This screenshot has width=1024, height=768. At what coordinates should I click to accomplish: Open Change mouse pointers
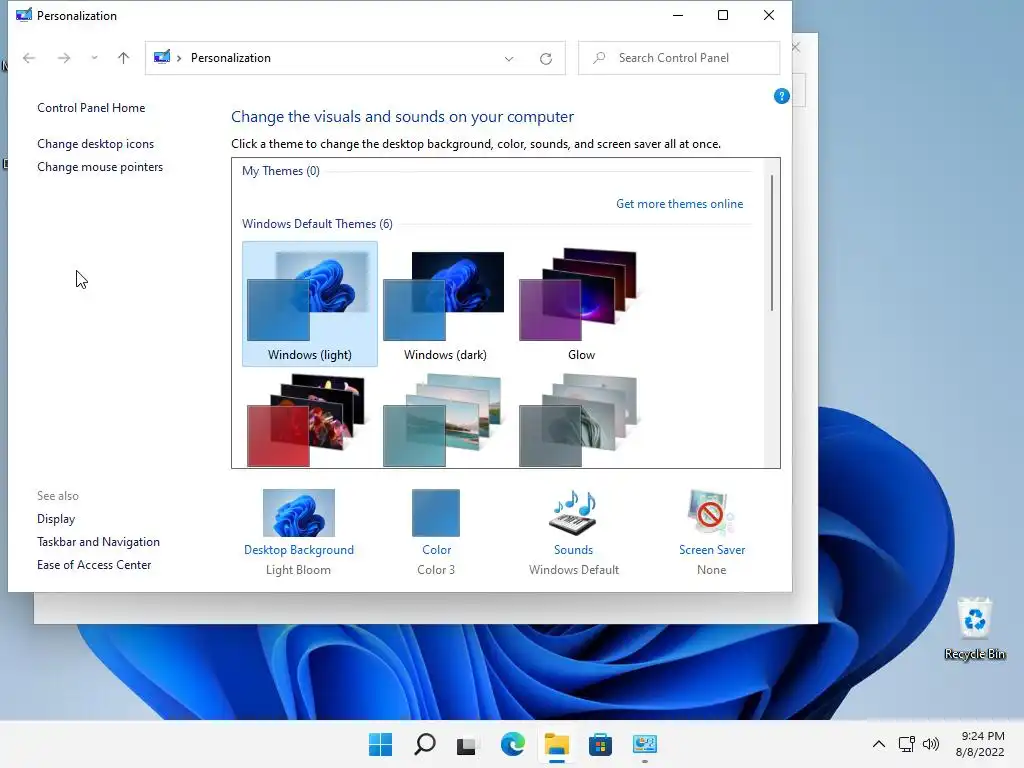click(100, 167)
